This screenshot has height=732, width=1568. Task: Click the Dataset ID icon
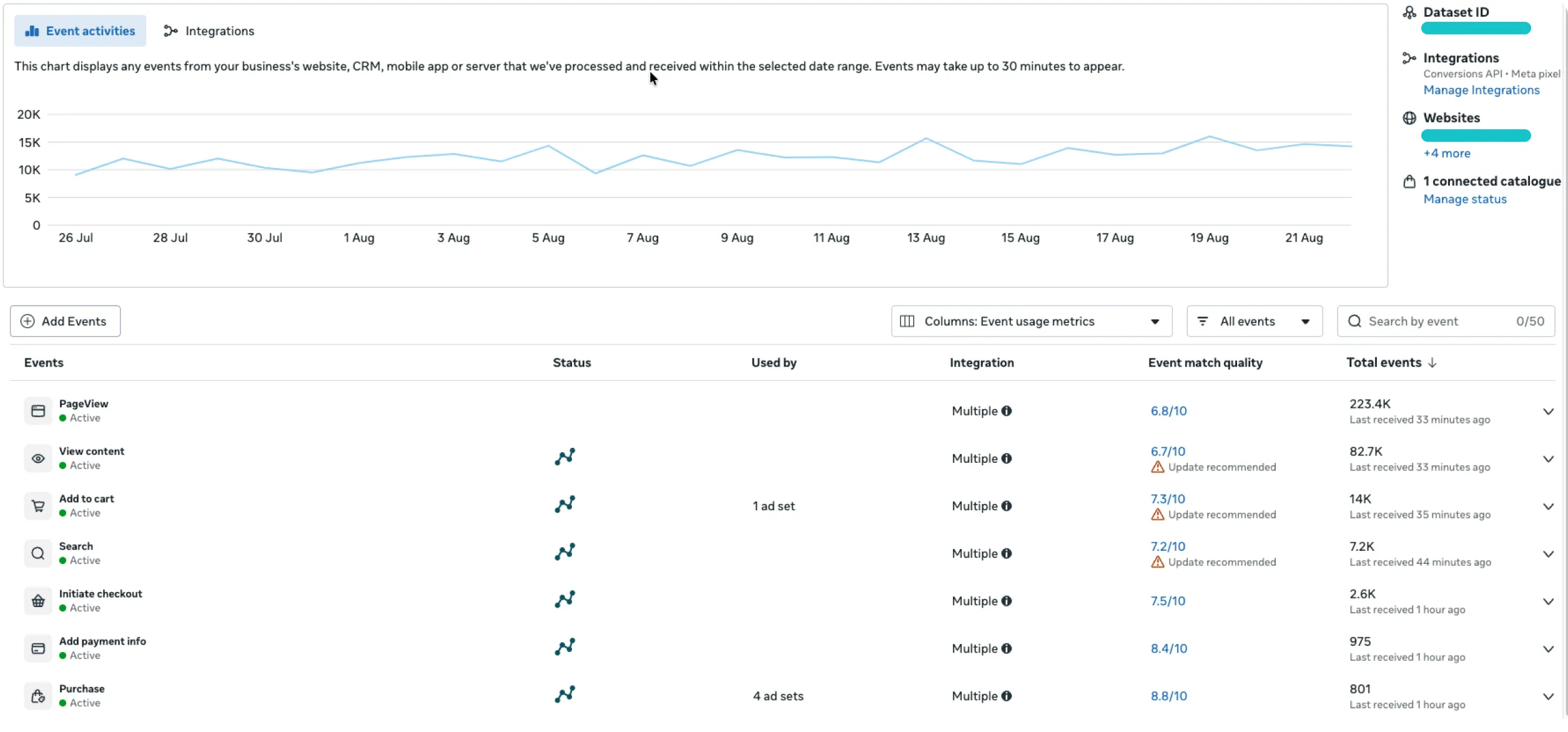coord(1409,12)
